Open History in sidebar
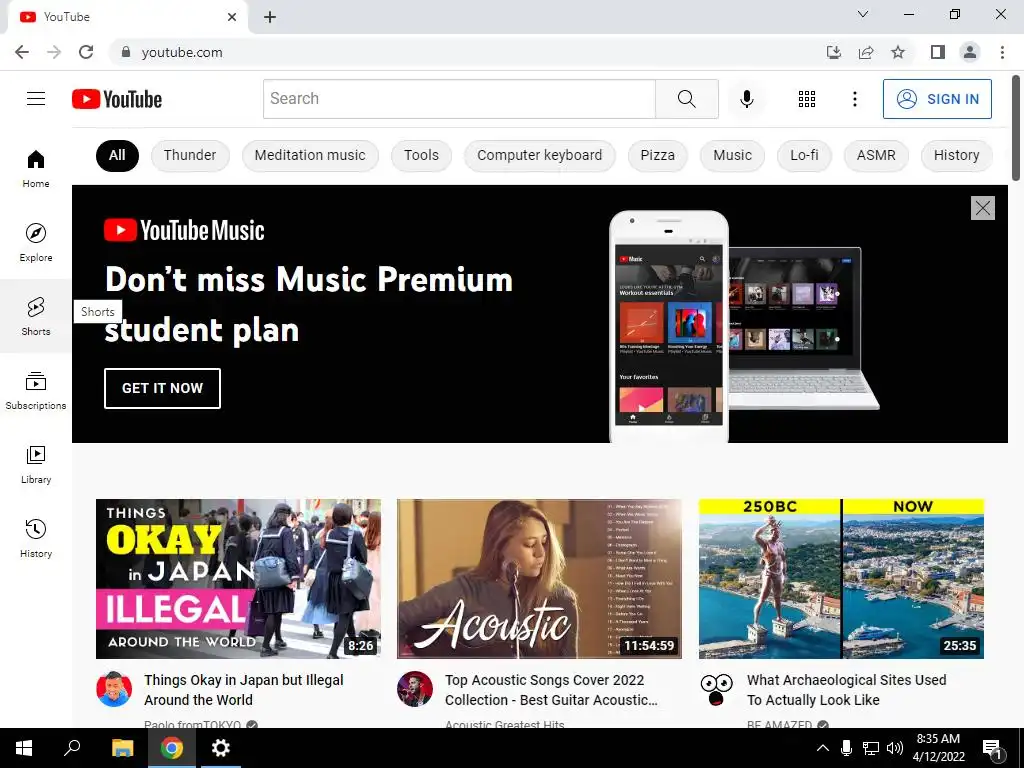 (x=36, y=538)
